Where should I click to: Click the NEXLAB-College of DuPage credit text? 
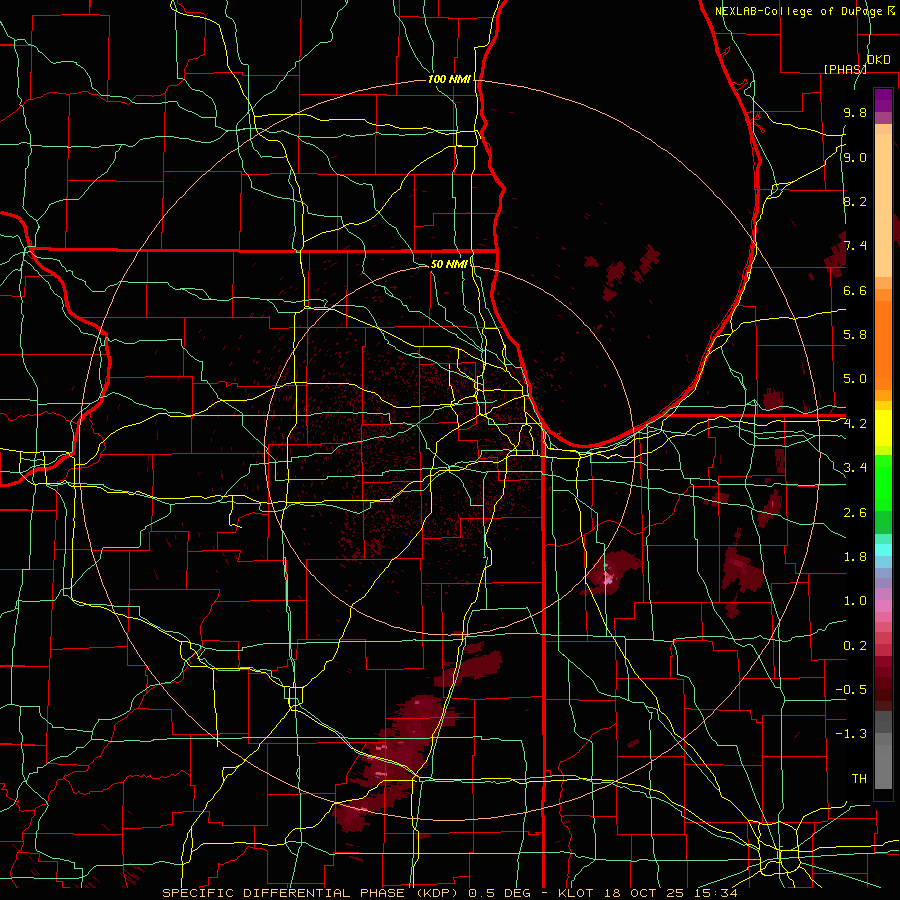(x=798, y=11)
